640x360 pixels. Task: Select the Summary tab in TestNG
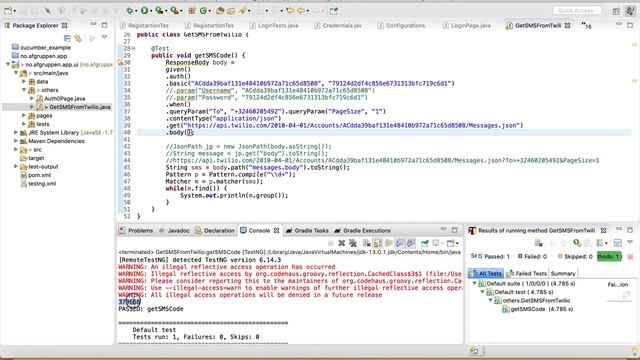pos(563,273)
